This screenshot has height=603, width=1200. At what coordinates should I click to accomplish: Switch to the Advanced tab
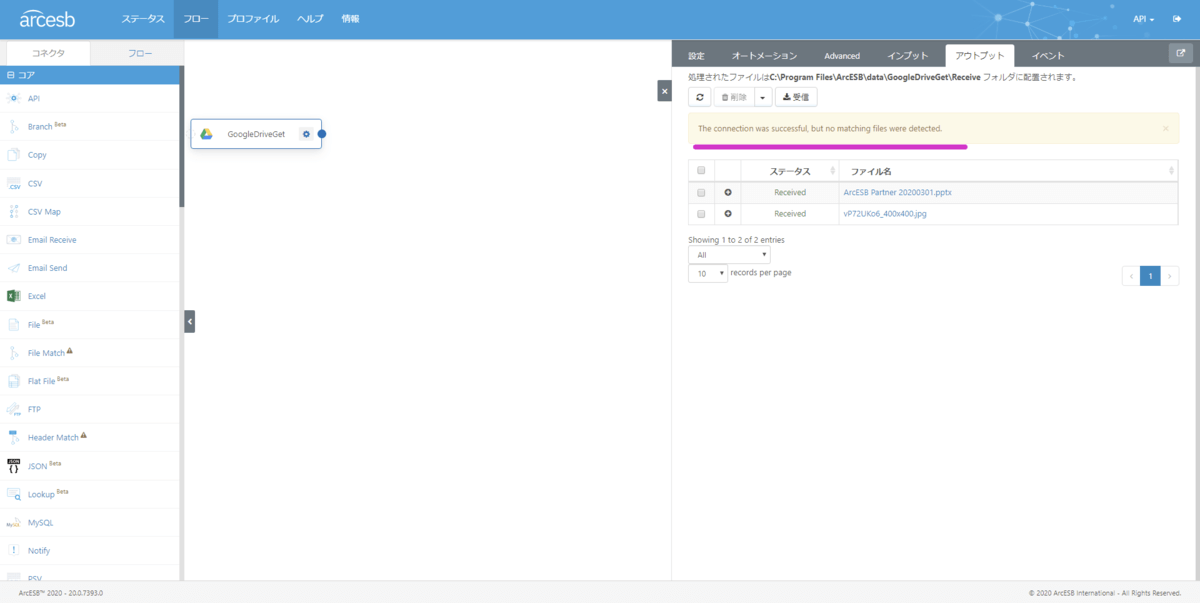[842, 56]
